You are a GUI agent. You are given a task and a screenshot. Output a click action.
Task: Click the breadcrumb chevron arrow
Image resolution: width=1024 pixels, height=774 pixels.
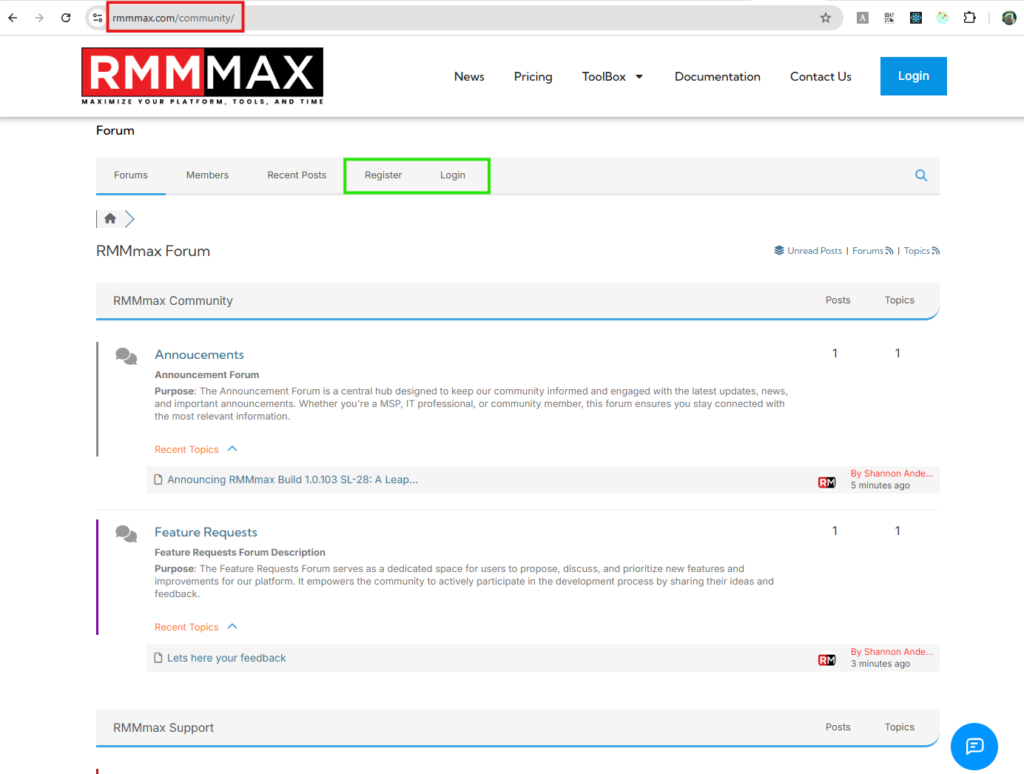click(129, 219)
